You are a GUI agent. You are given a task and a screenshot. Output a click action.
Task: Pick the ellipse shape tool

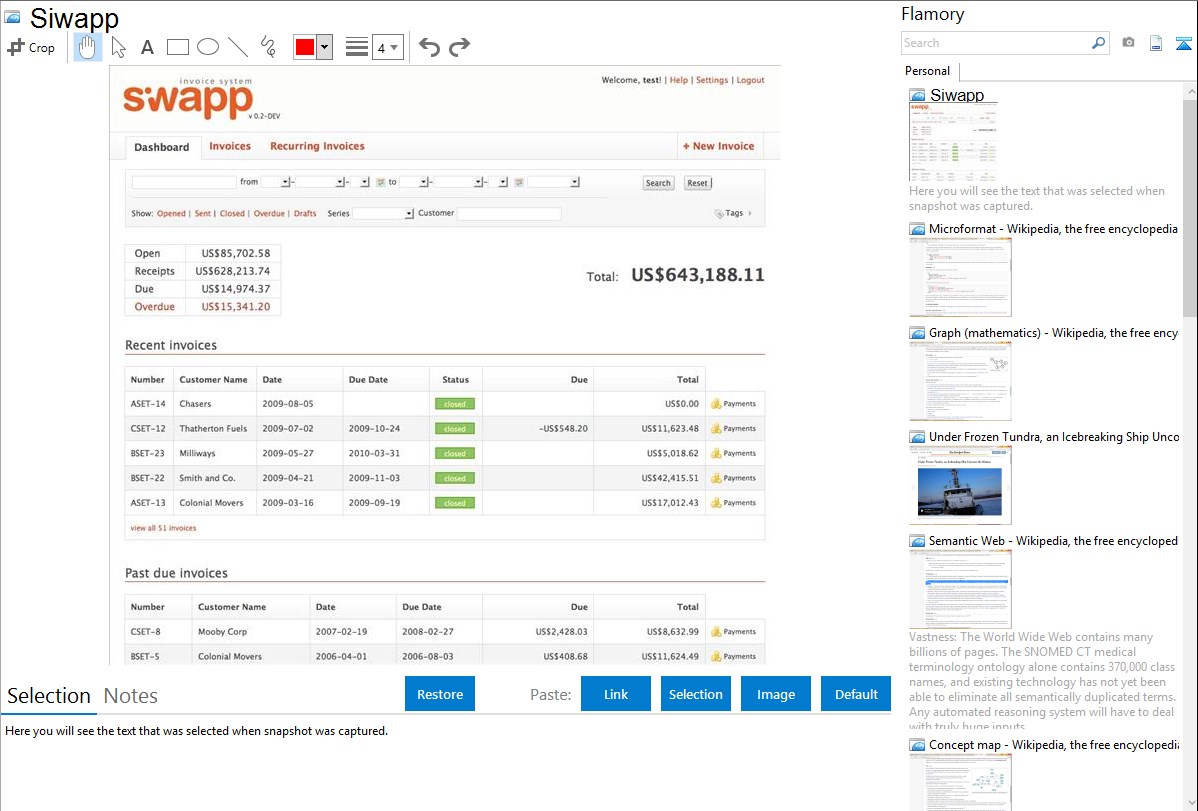tap(208, 47)
